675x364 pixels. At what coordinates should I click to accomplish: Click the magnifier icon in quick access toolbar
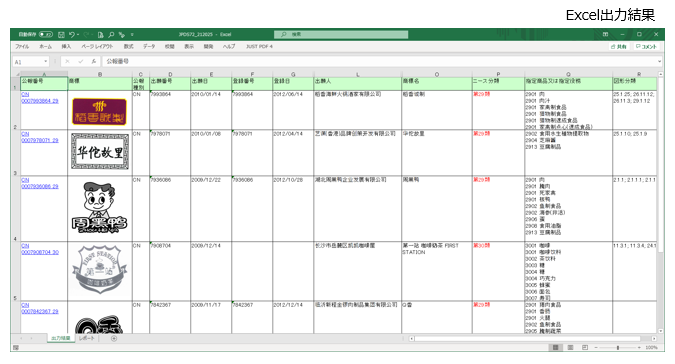(x=111, y=34)
